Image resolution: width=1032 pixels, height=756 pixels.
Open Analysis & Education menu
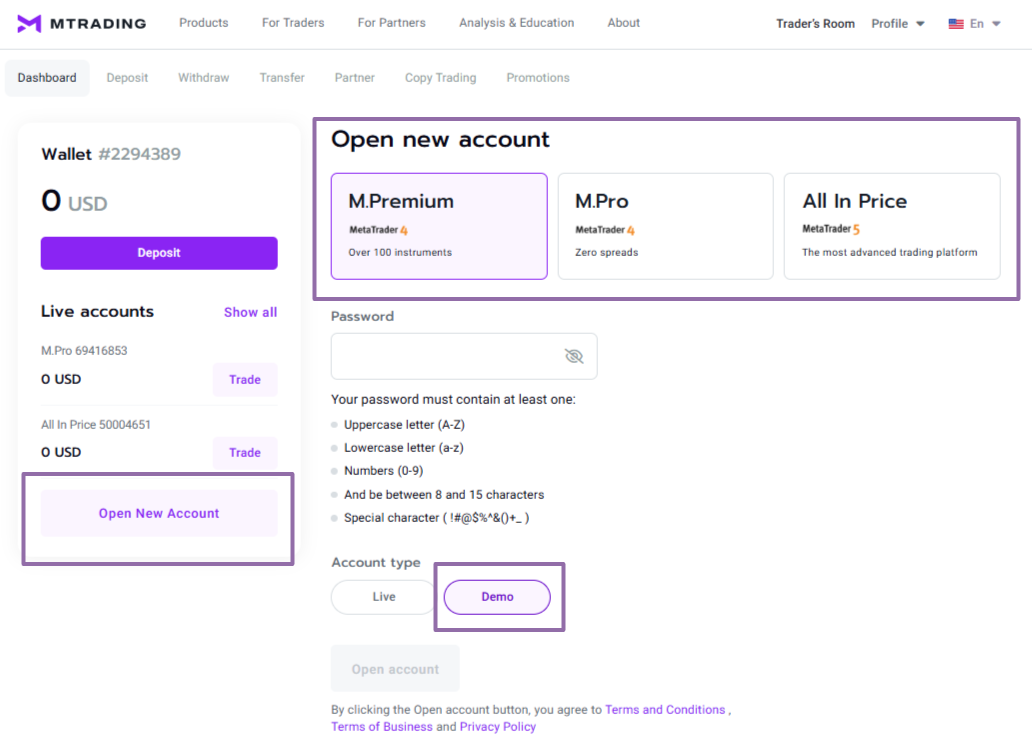coord(517,23)
